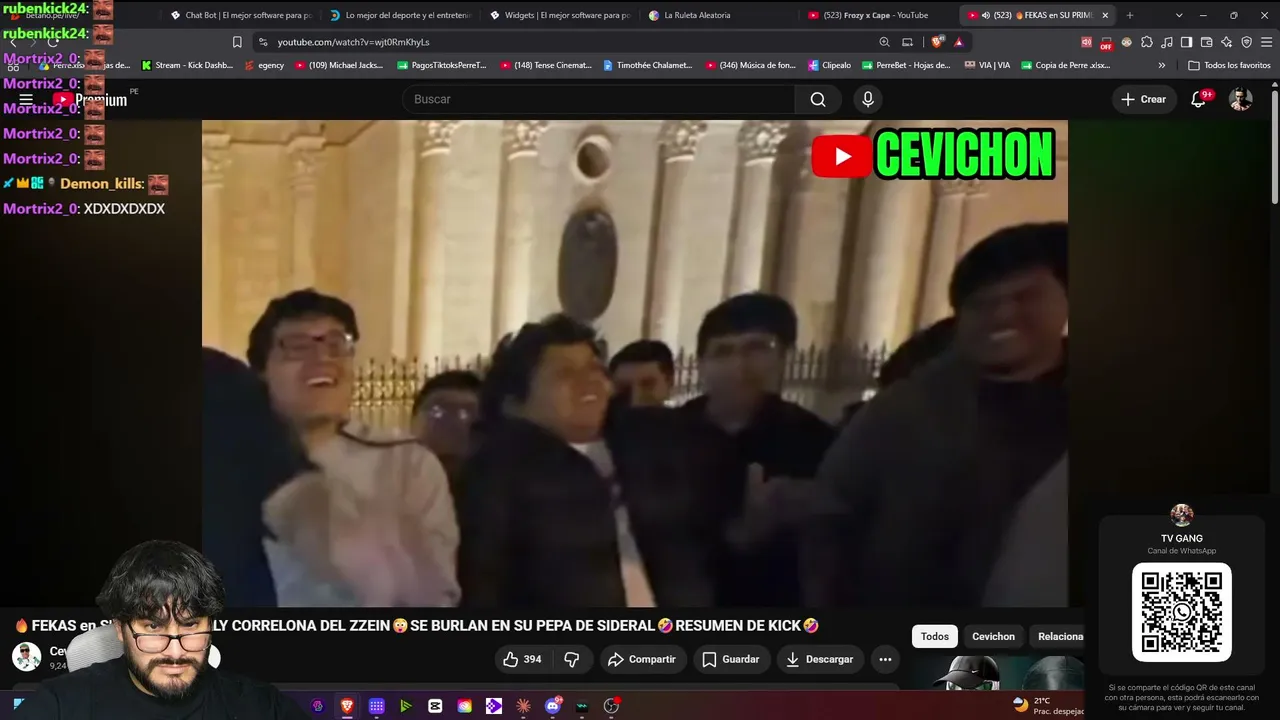Open Copia de Perre .xlsx bookmark
Screen dimensions: 1280x720
tap(1066, 65)
